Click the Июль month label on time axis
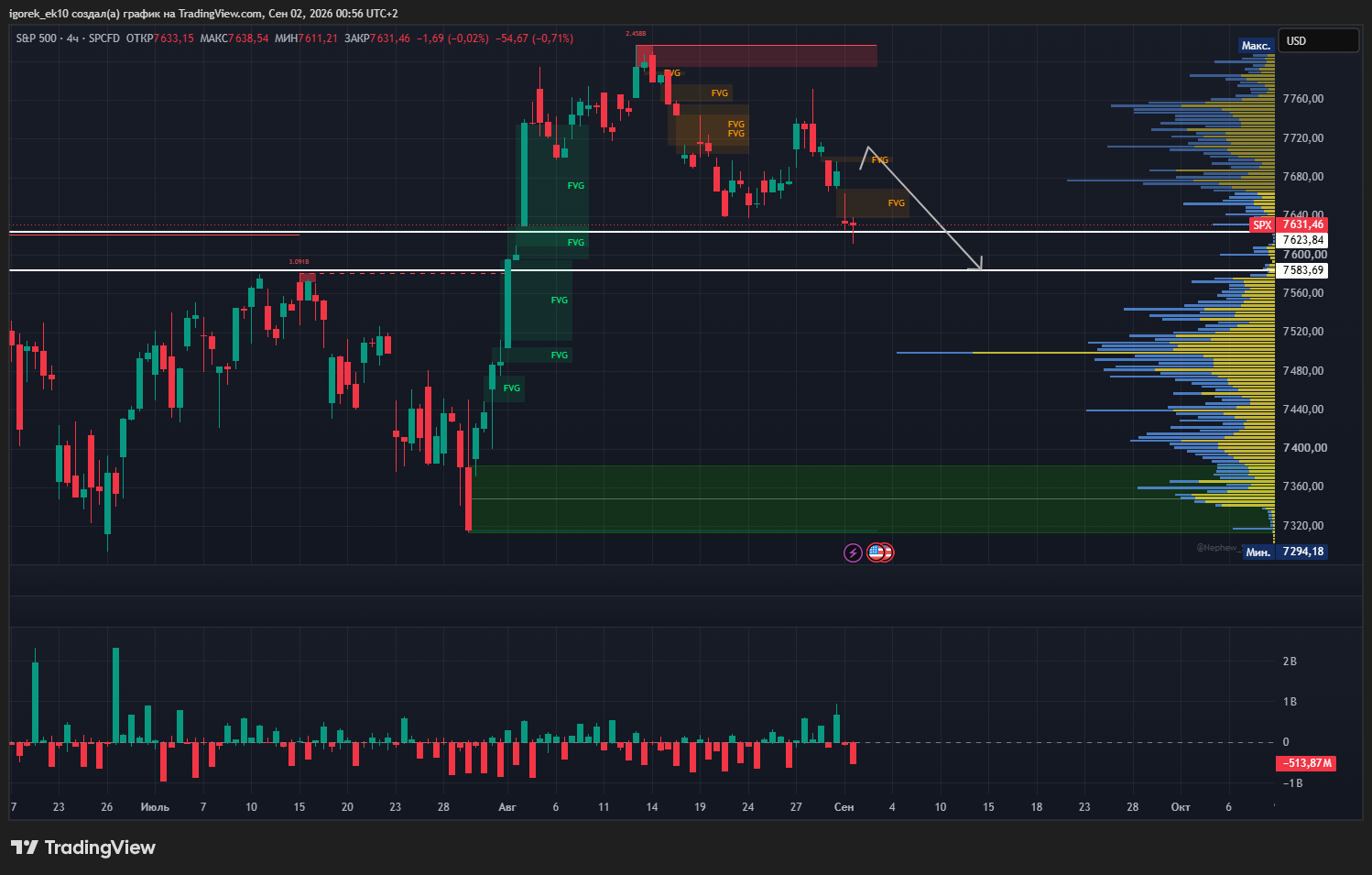1372x875 pixels. click(155, 807)
